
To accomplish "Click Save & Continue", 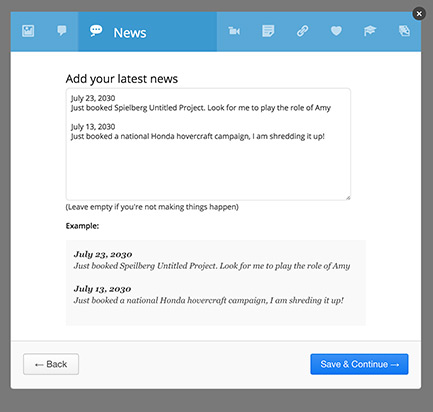I will coord(359,364).
